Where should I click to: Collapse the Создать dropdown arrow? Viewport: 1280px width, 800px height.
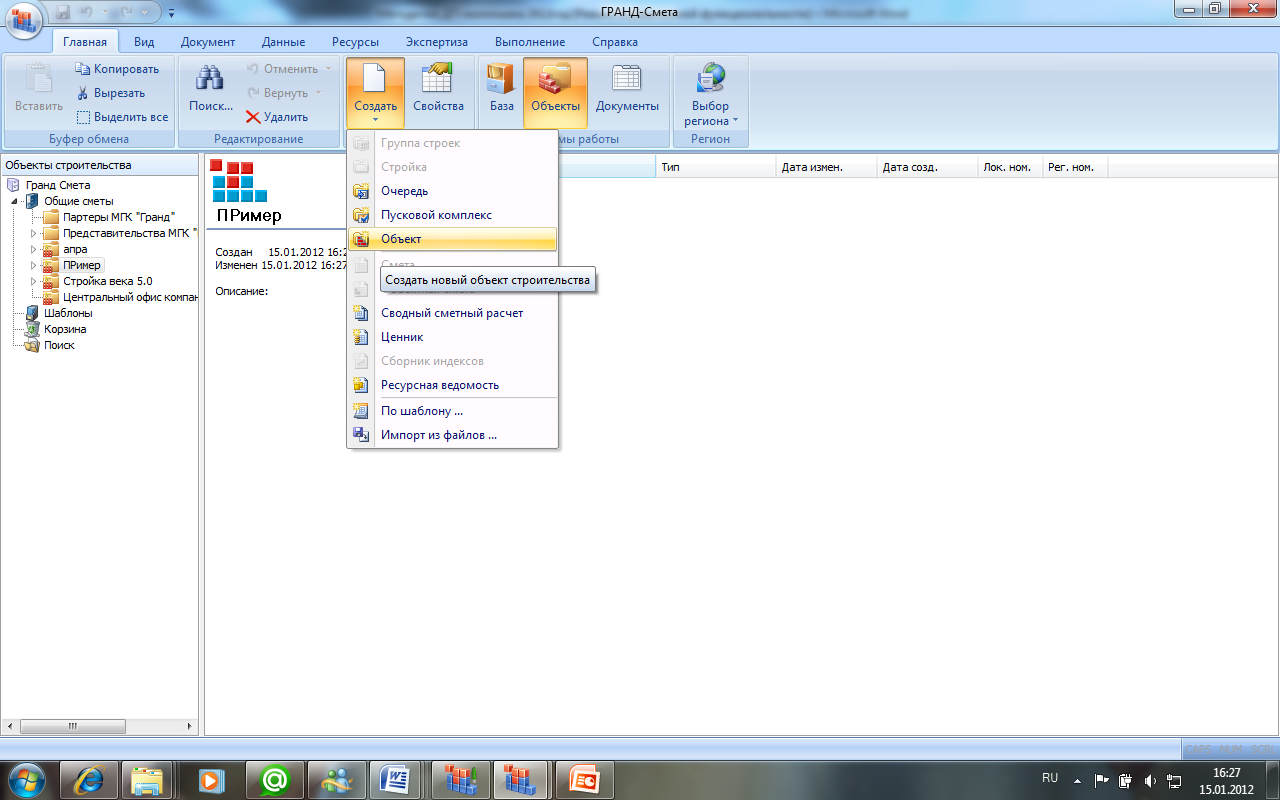tap(375, 120)
